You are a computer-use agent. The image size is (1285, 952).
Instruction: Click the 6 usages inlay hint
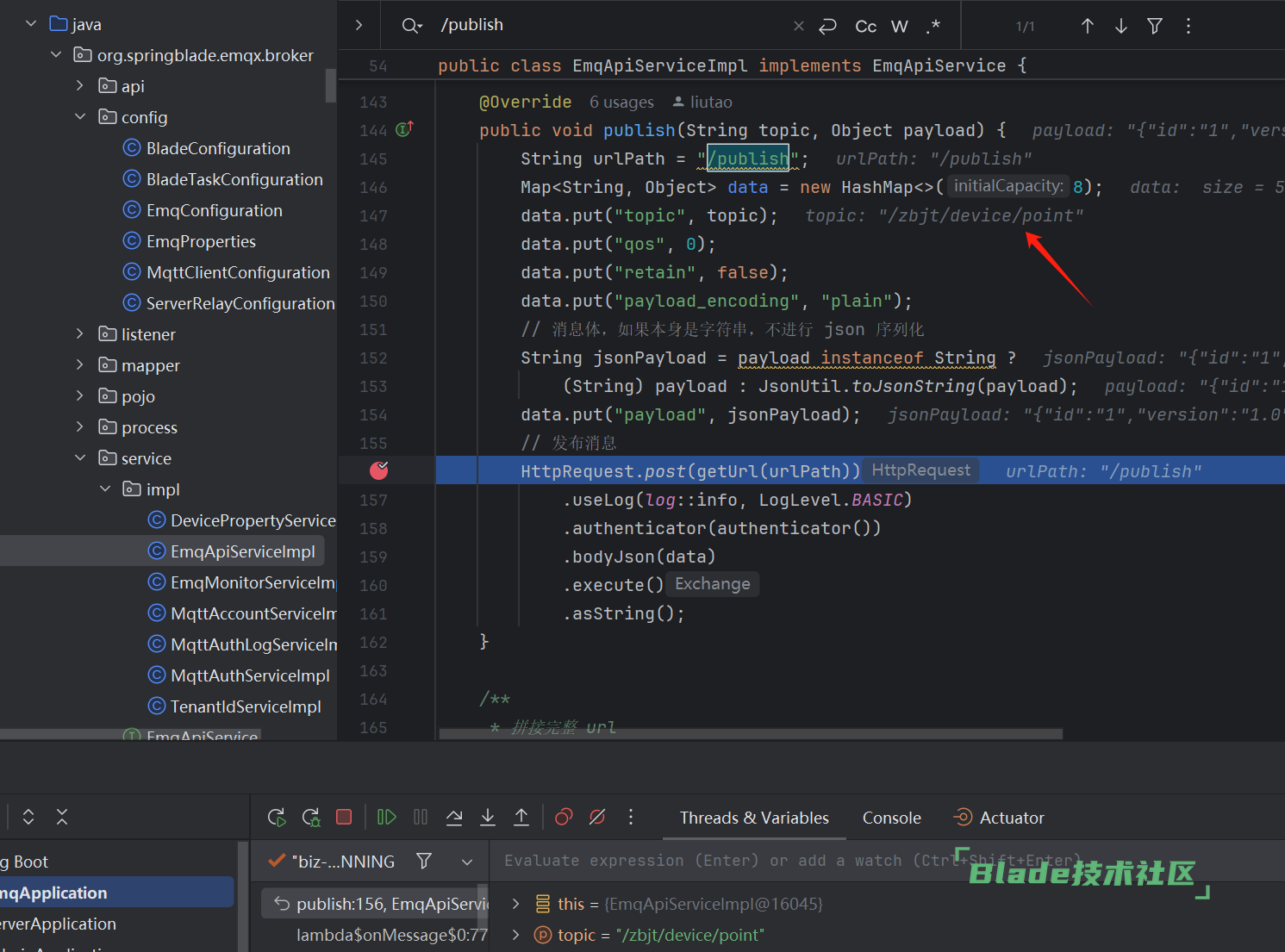[621, 103]
